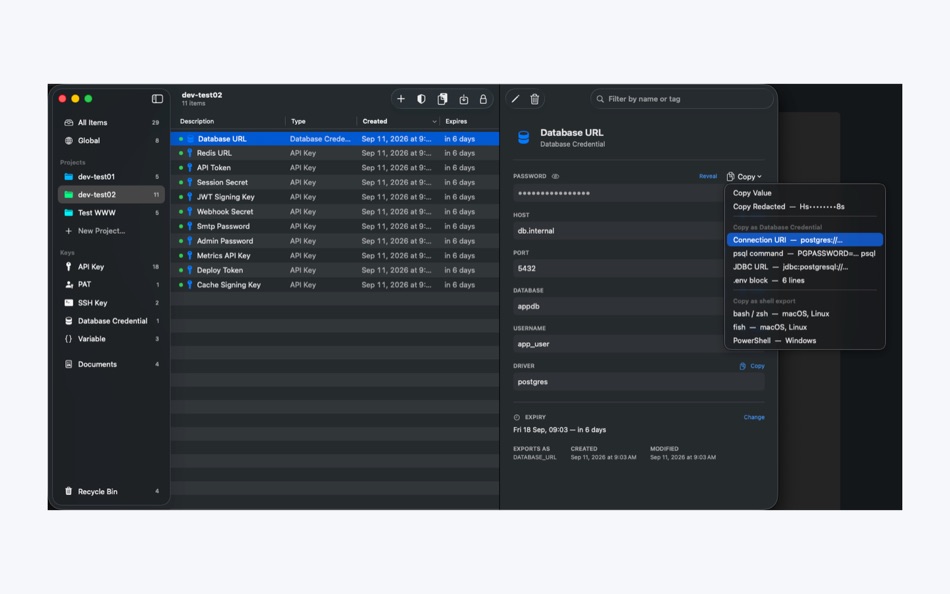Choose bash / zsh shell export
The image size is (950, 594).
coord(805,314)
